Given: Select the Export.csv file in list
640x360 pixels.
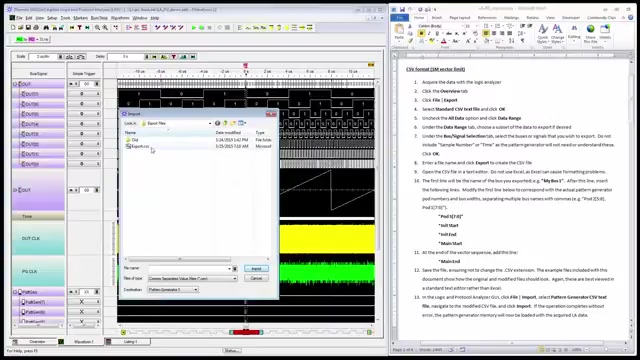Looking at the screenshot, I should tap(138, 146).
